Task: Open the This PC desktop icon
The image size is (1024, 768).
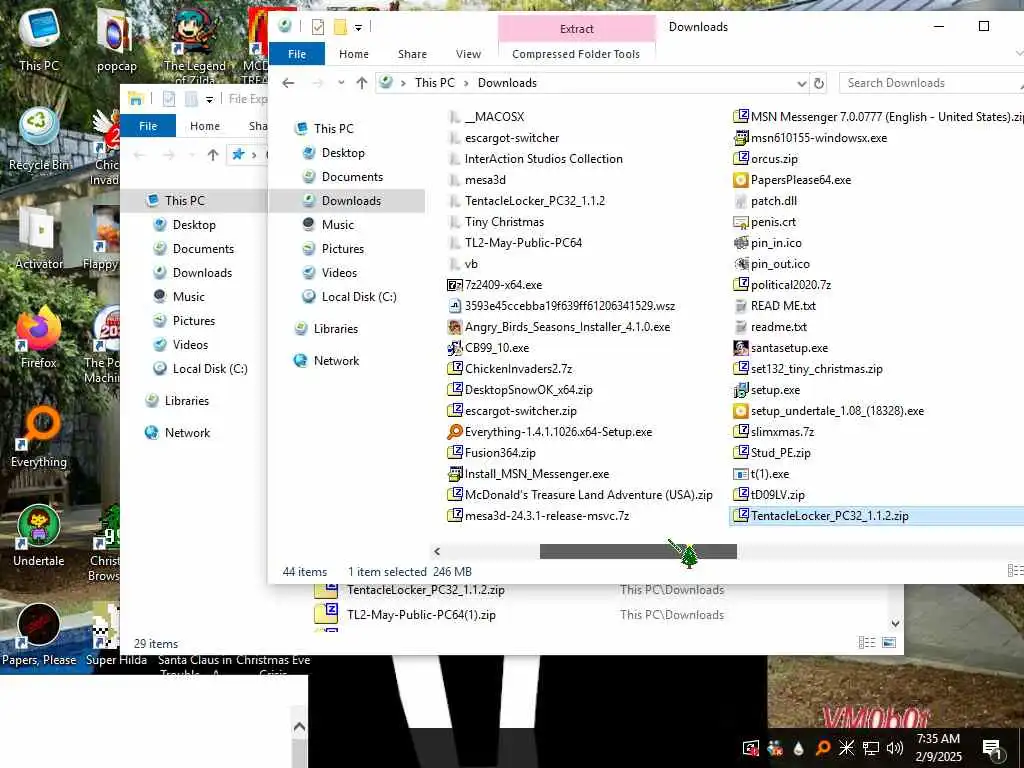Action: 39,40
